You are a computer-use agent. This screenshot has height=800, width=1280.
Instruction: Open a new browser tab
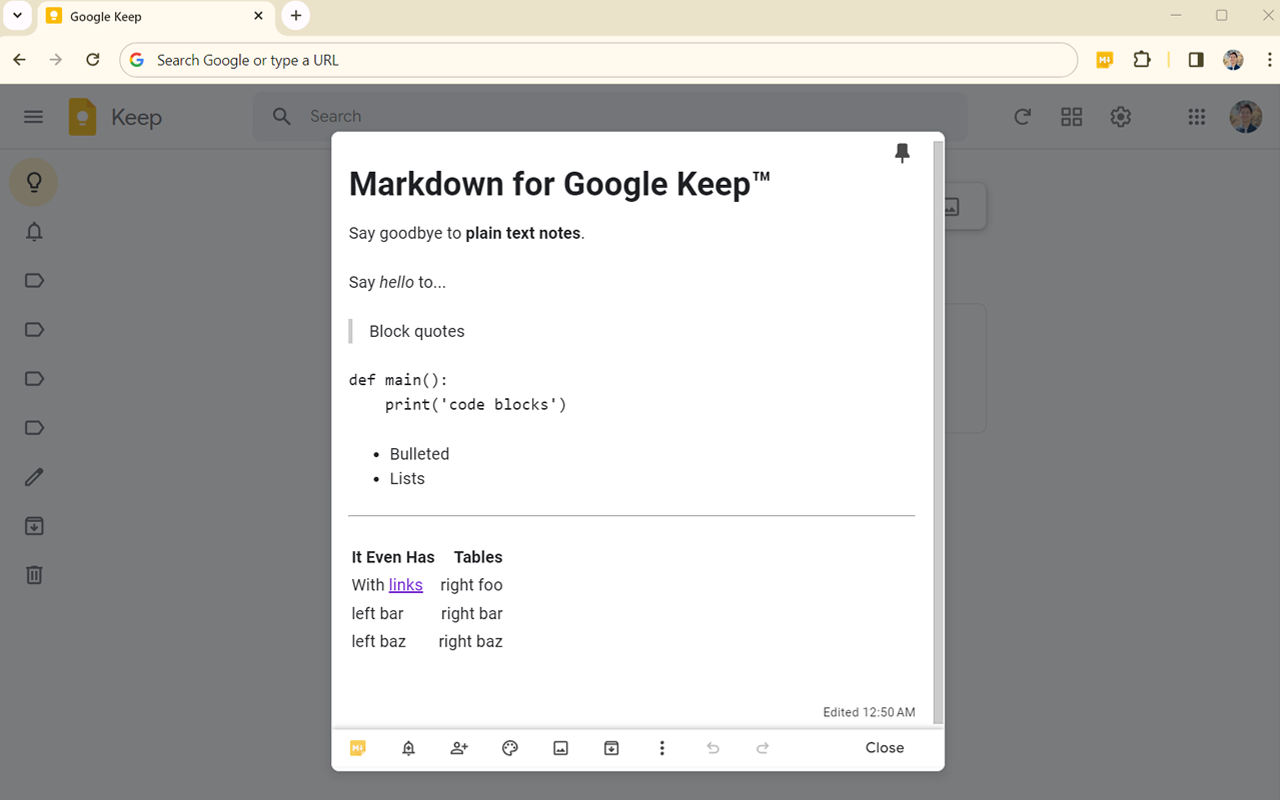(x=295, y=16)
